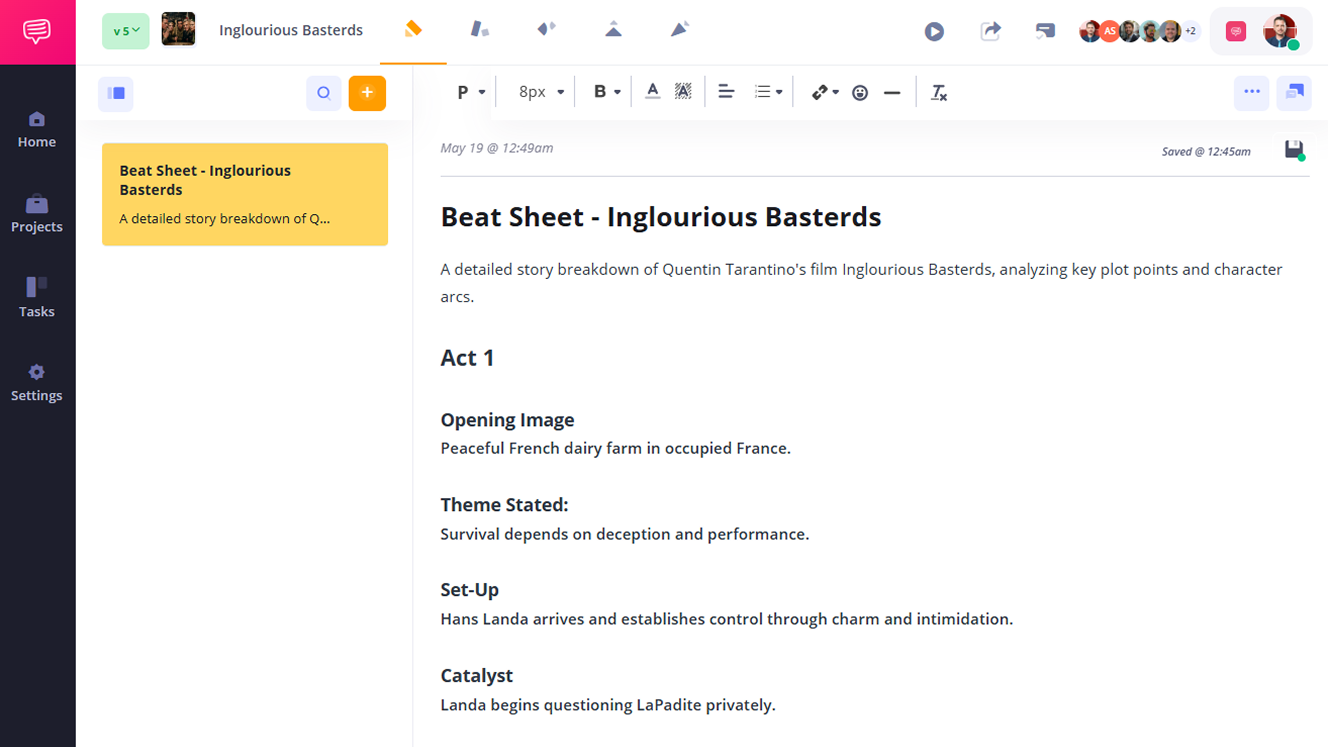This screenshot has height=747, width=1328.
Task: Click the text alignment icon
Action: (x=726, y=92)
